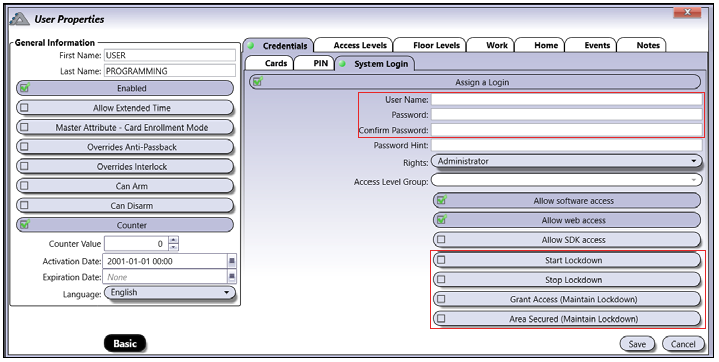Focus the Password input field
719x362 pixels.
pyautogui.click(x=566, y=115)
